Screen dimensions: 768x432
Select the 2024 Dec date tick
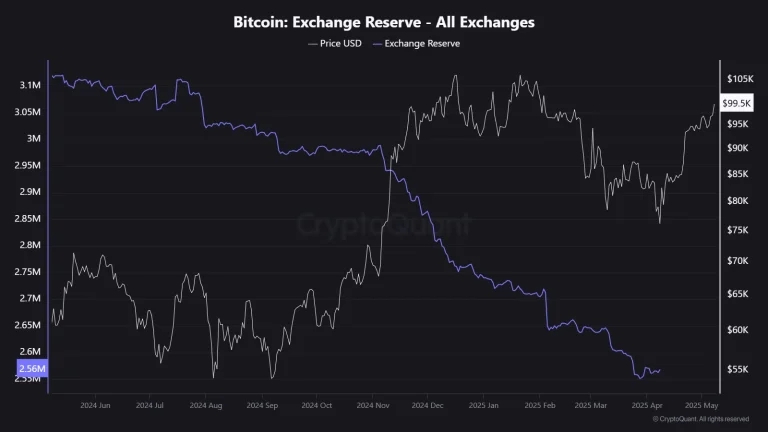[x=427, y=406]
